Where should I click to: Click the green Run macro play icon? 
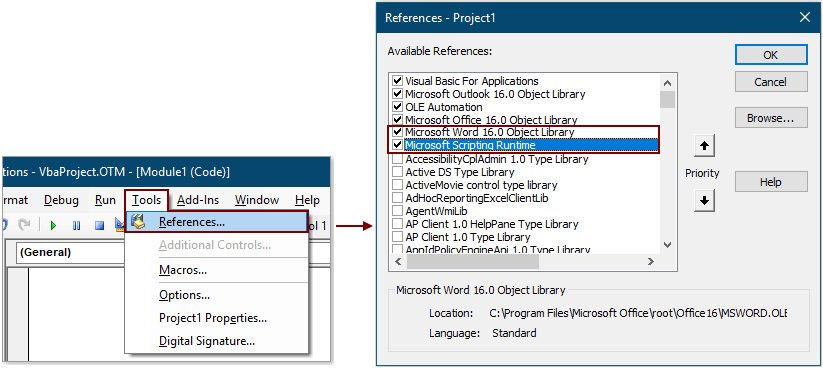tap(53, 226)
